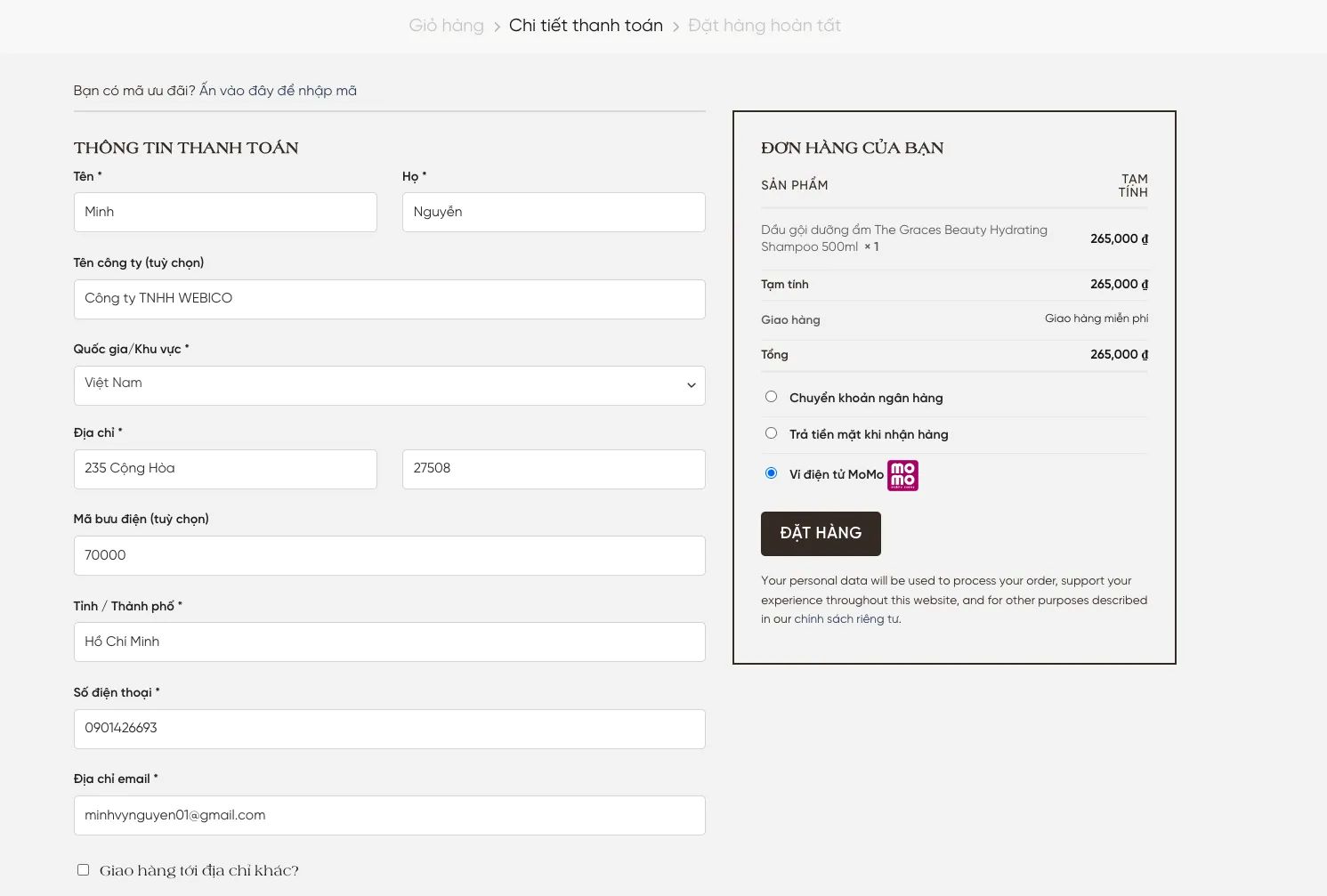Open the Quốc gia/Khu vực dropdown
1327x896 pixels.
389,385
